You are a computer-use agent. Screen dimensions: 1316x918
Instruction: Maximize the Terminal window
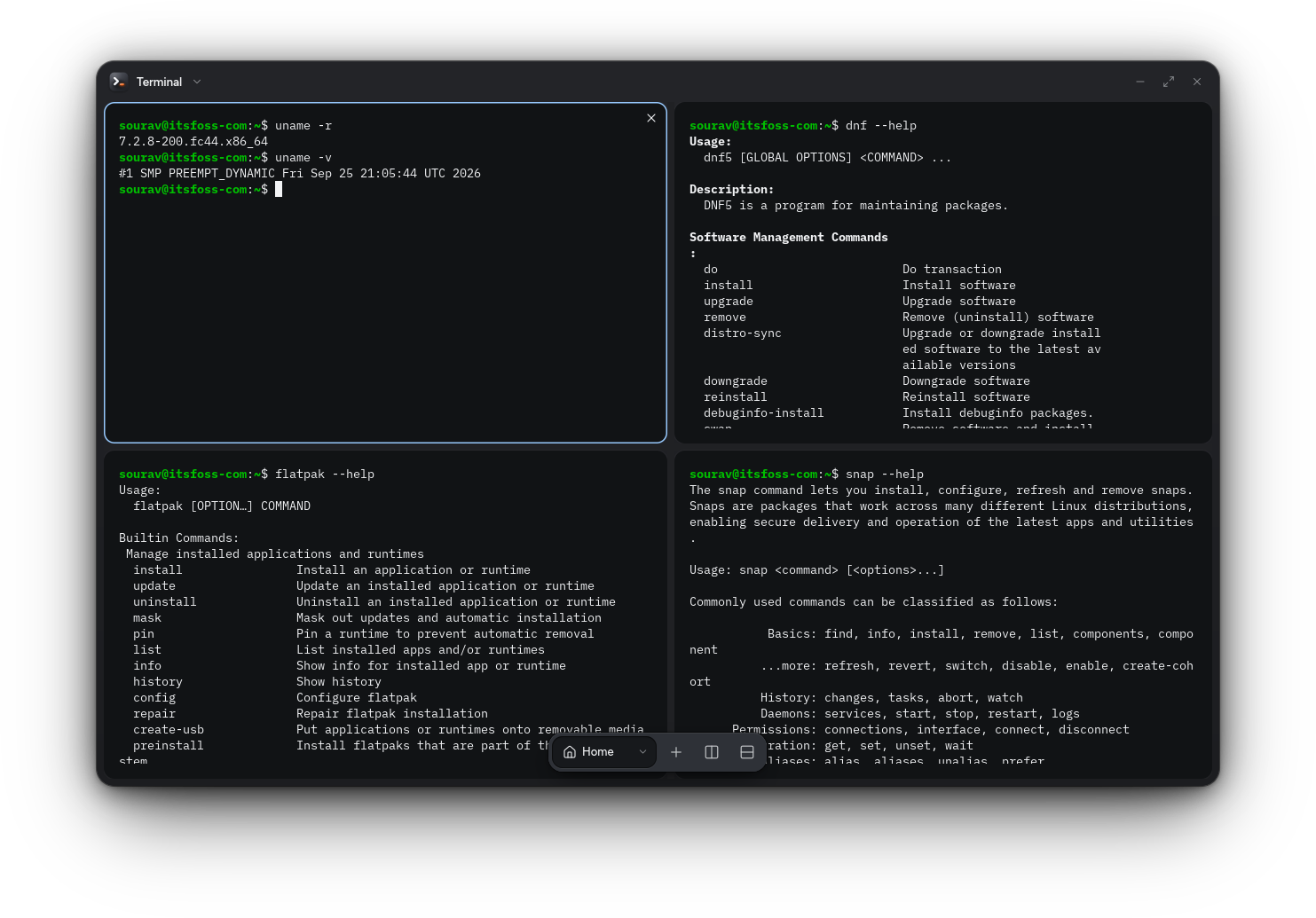tap(1169, 82)
